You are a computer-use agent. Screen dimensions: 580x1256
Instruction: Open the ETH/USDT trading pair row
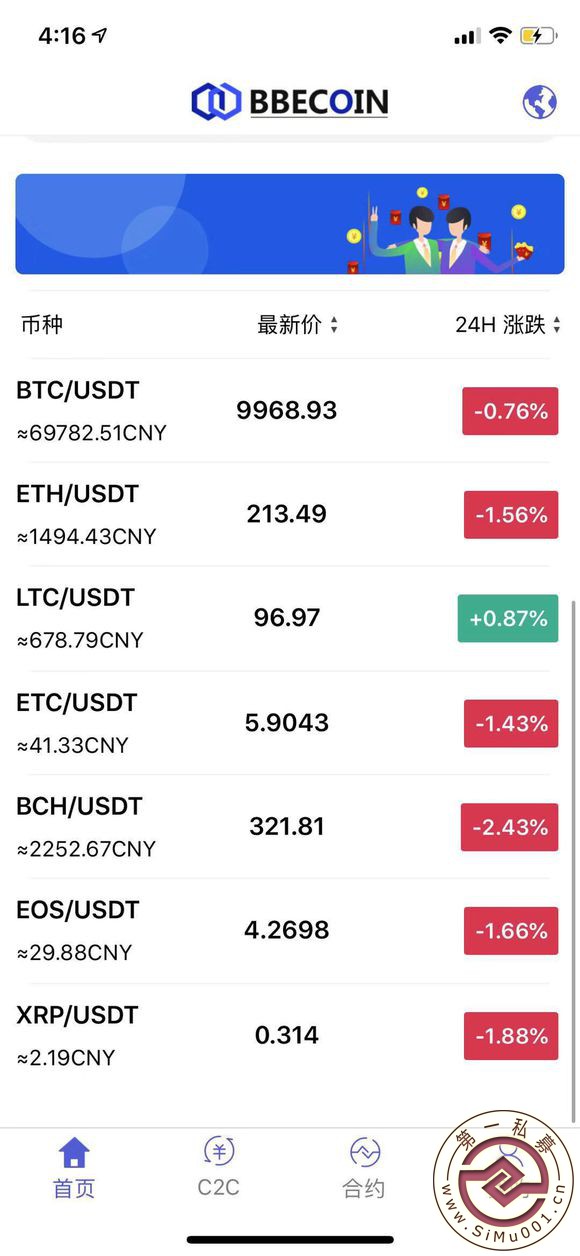click(290, 514)
